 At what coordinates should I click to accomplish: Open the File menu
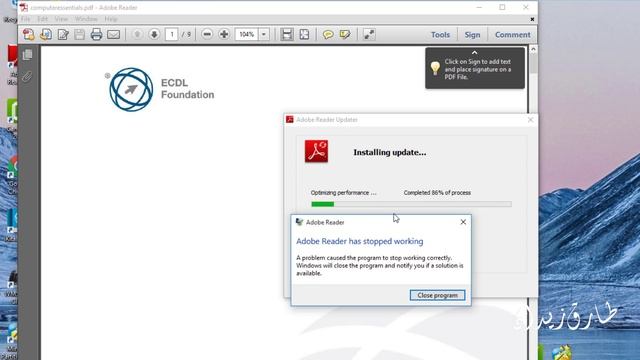[x=25, y=19]
